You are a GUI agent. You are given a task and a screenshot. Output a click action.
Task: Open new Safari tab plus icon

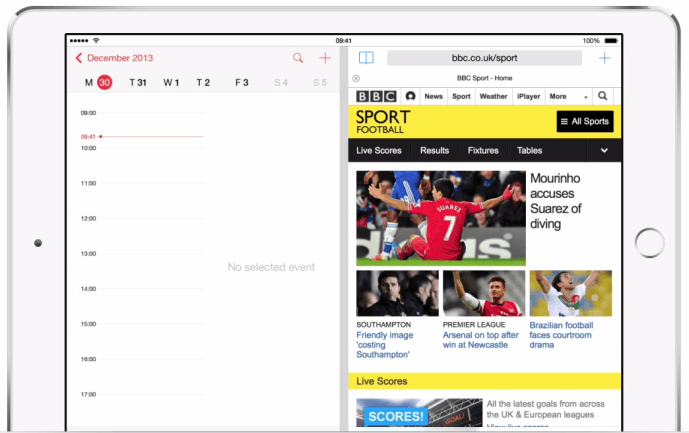pyautogui.click(x=604, y=58)
